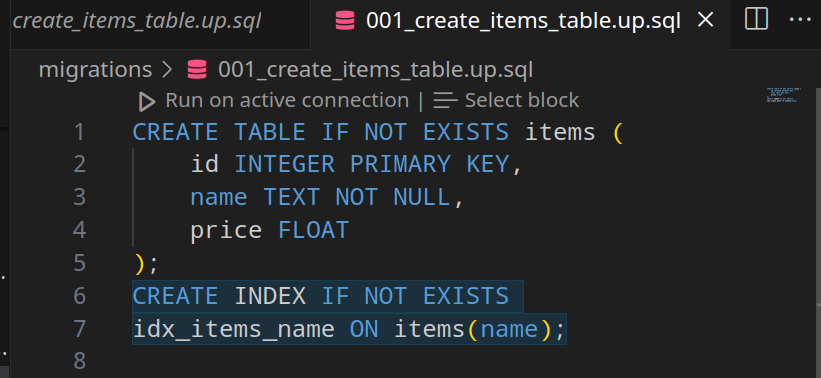Screen dimensions: 821x378
Task: Click line number 1 in the gutter
Action: tap(80, 132)
